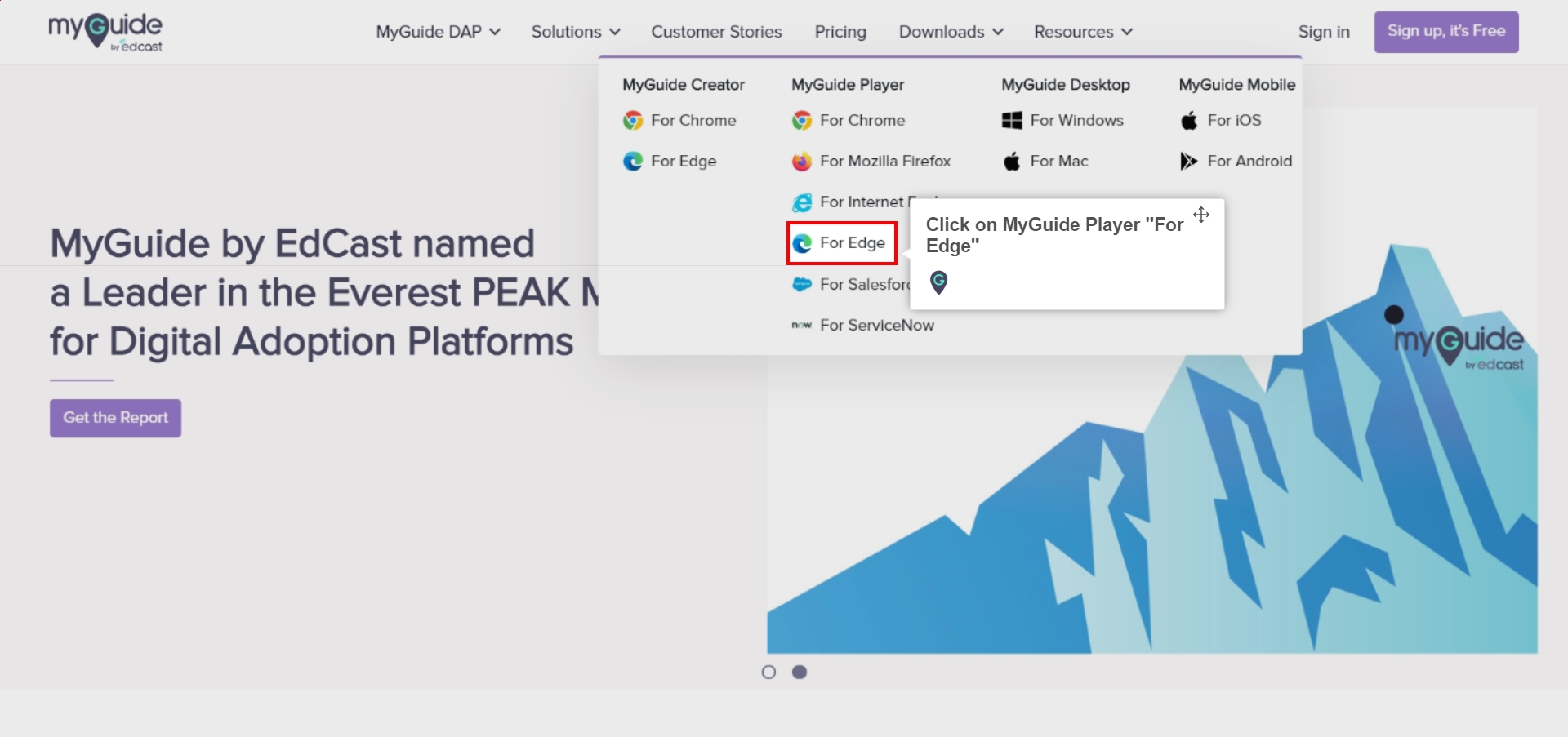Viewport: 1568px width, 737px height.
Task: Click the Windows logo icon
Action: 1012,121
